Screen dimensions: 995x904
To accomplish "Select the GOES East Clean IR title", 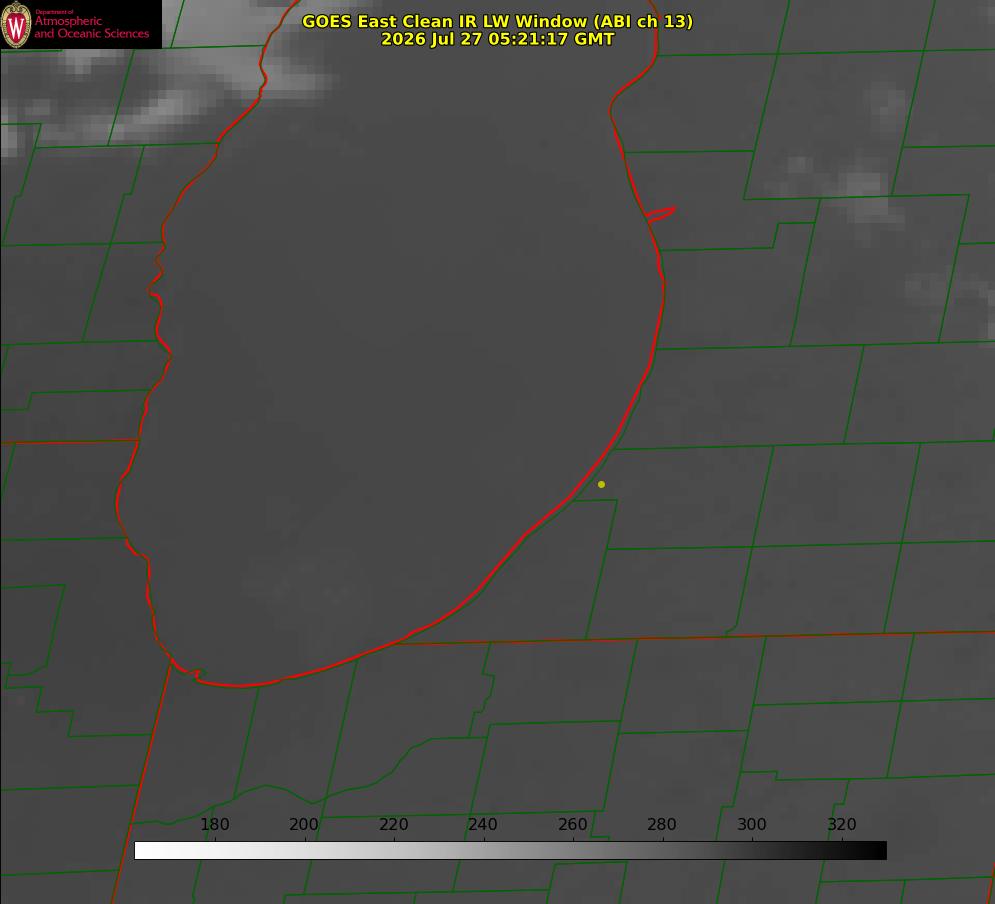I will (497, 21).
